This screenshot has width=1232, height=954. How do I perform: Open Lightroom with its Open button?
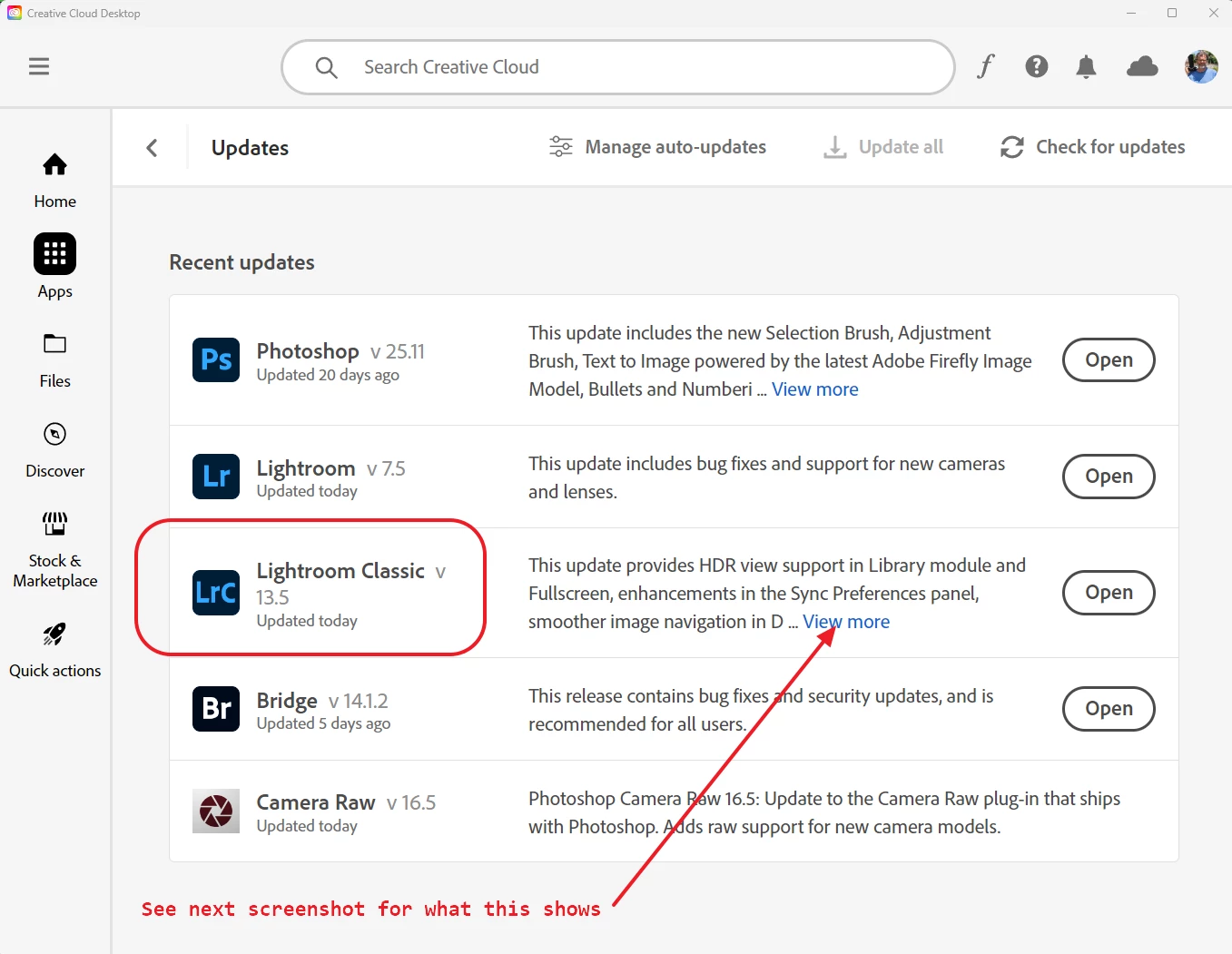1109,477
